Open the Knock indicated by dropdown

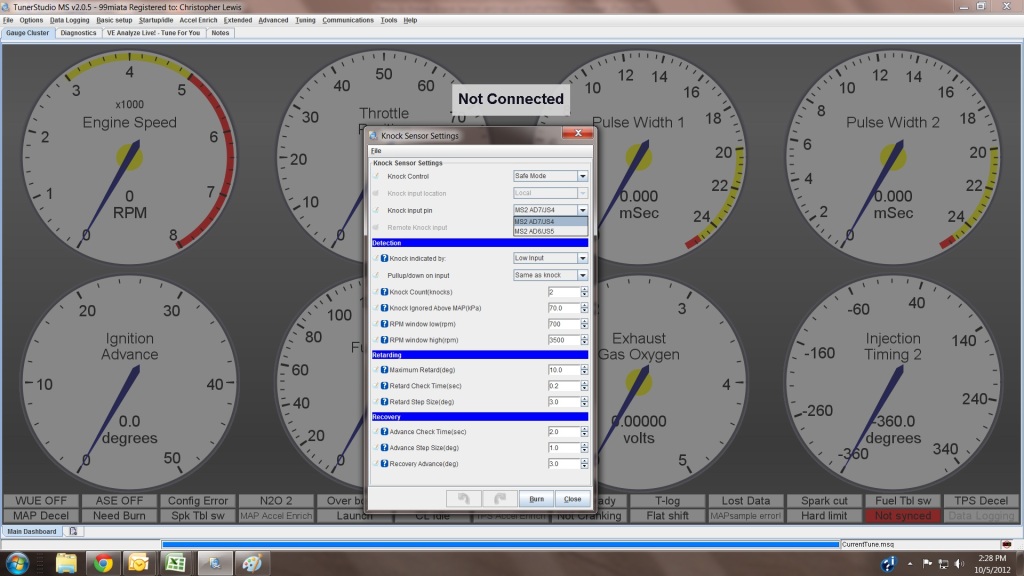click(583, 259)
